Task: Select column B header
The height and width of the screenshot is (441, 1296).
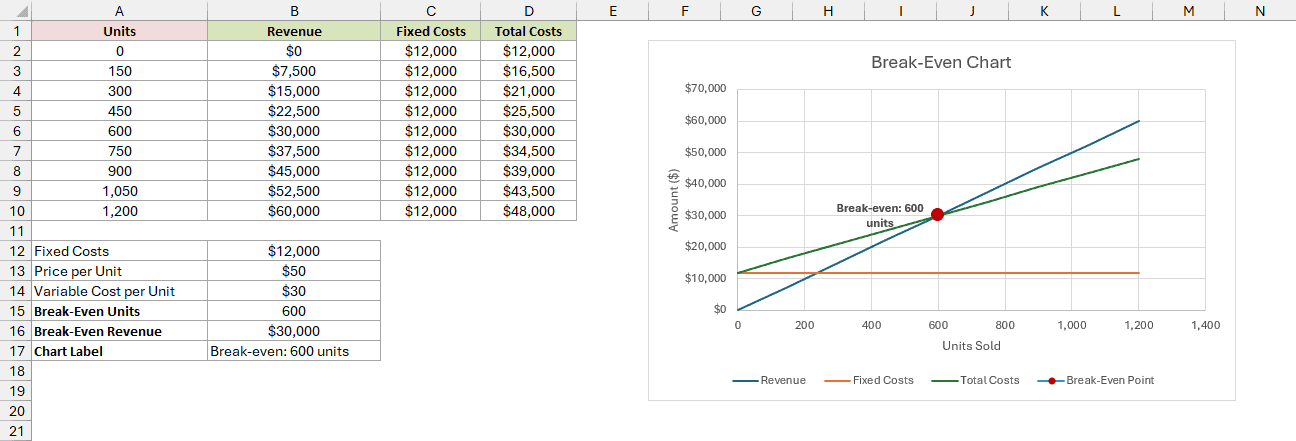Action: (294, 10)
